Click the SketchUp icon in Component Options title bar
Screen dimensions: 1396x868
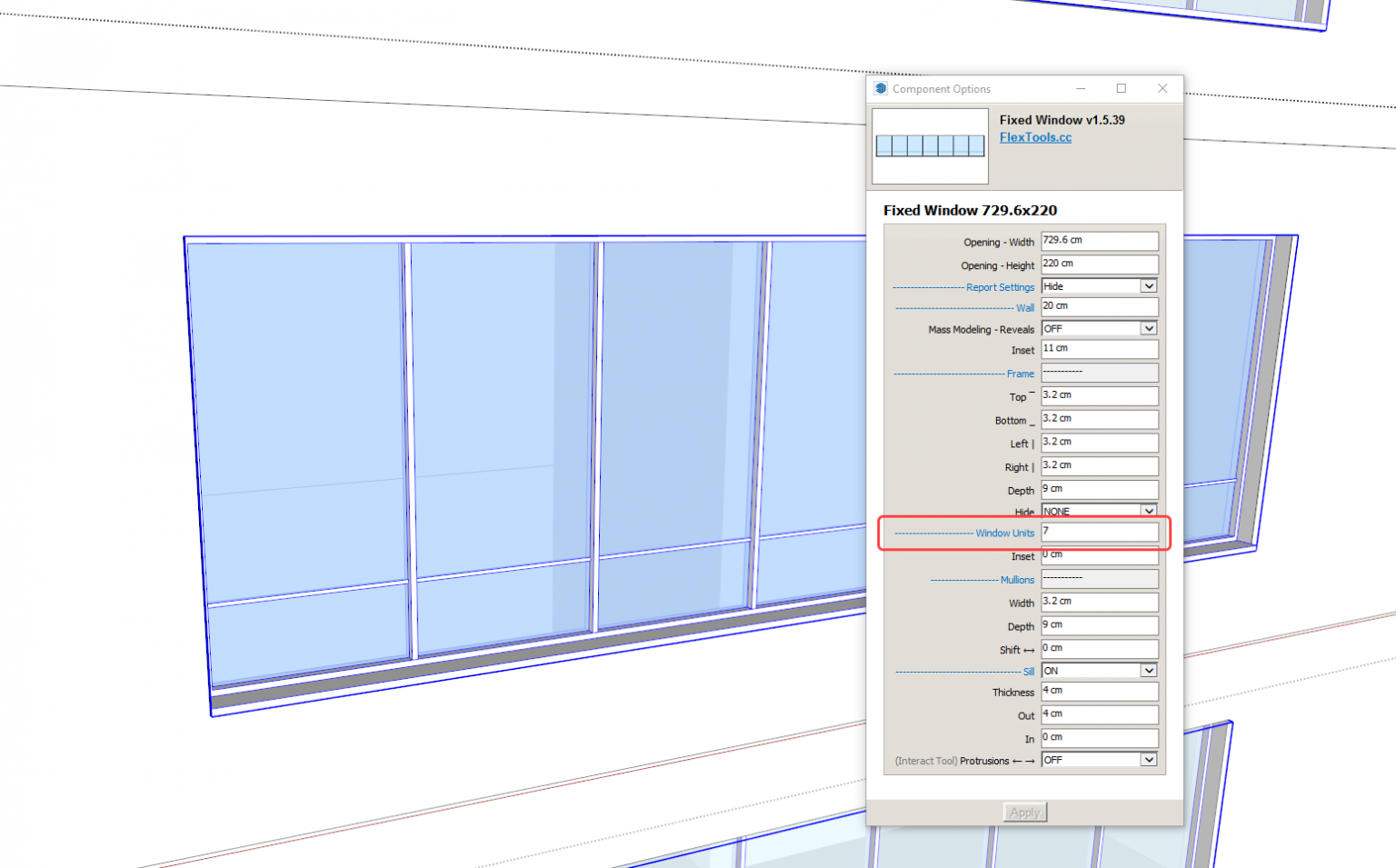(880, 89)
